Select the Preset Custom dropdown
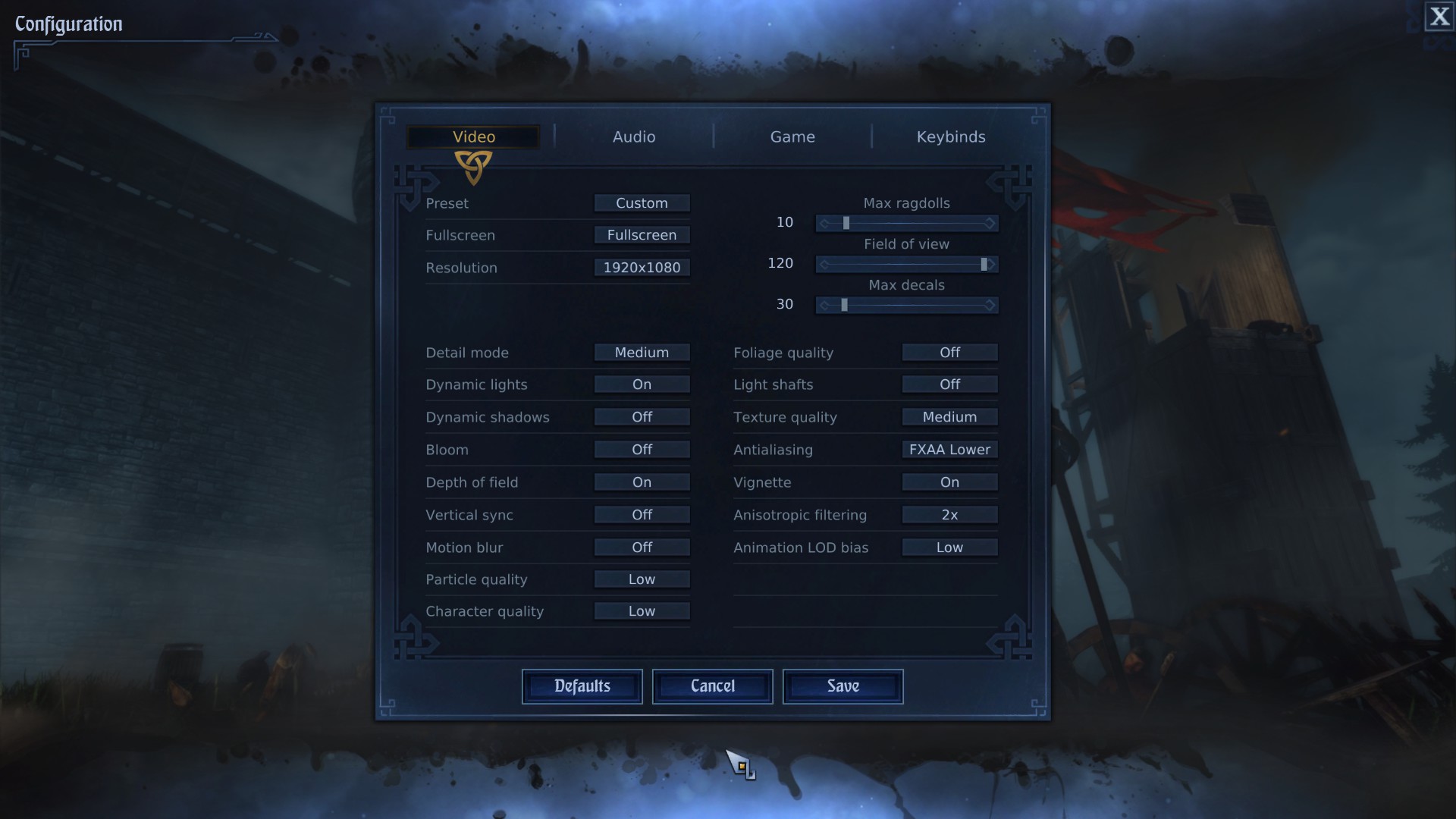The width and height of the screenshot is (1456, 819). click(641, 203)
